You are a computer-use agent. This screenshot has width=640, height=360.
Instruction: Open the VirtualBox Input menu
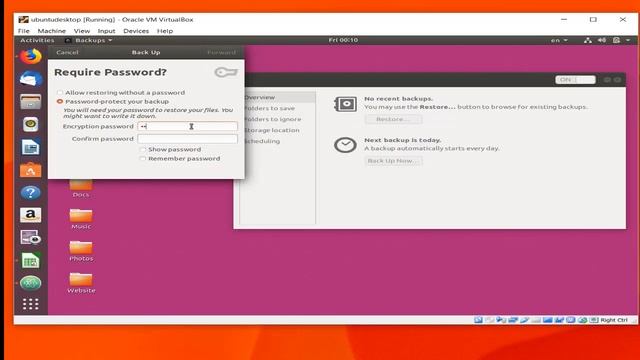[x=106, y=31]
